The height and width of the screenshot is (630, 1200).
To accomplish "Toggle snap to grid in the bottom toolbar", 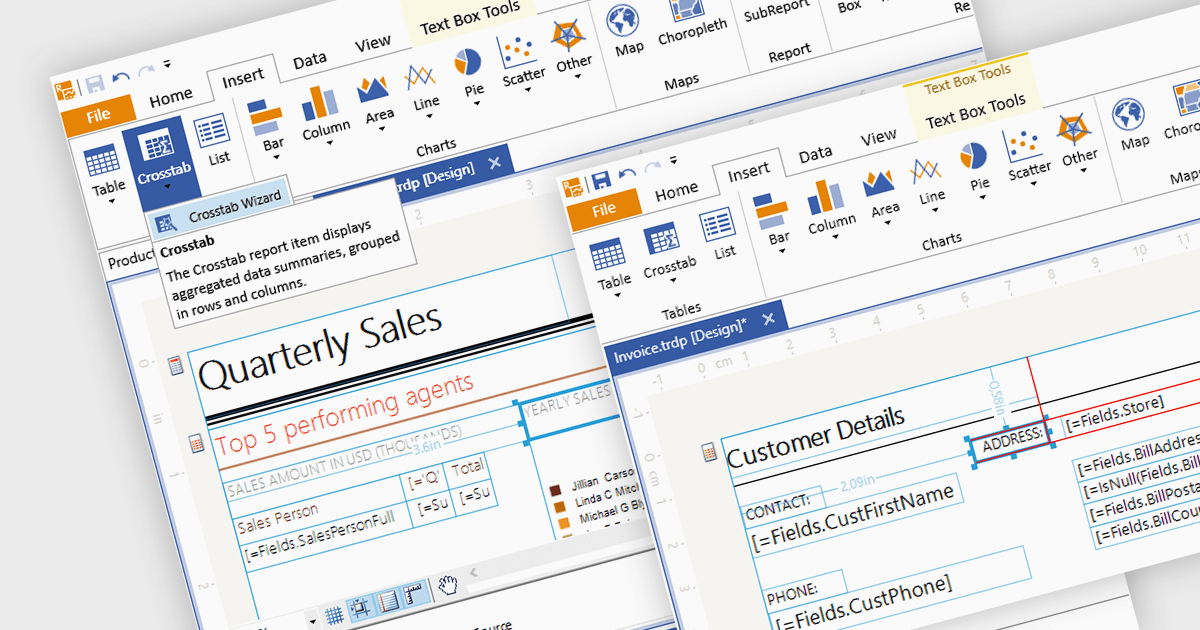I will [x=361, y=606].
